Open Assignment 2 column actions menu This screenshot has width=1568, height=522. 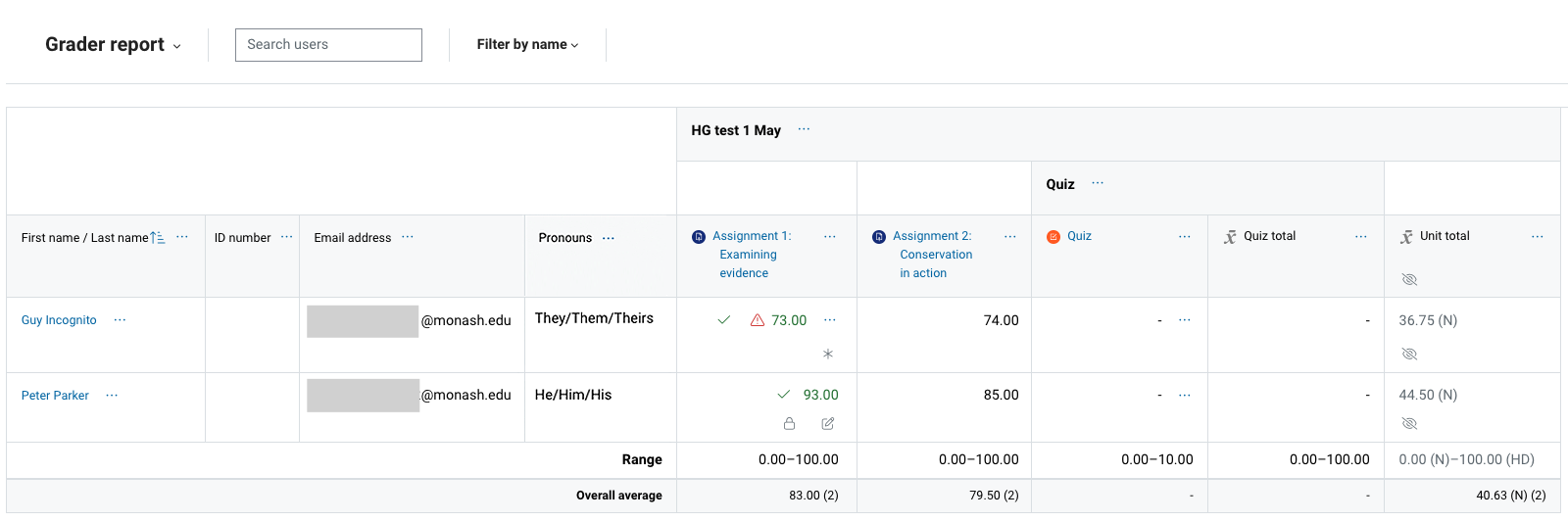coord(1010,237)
